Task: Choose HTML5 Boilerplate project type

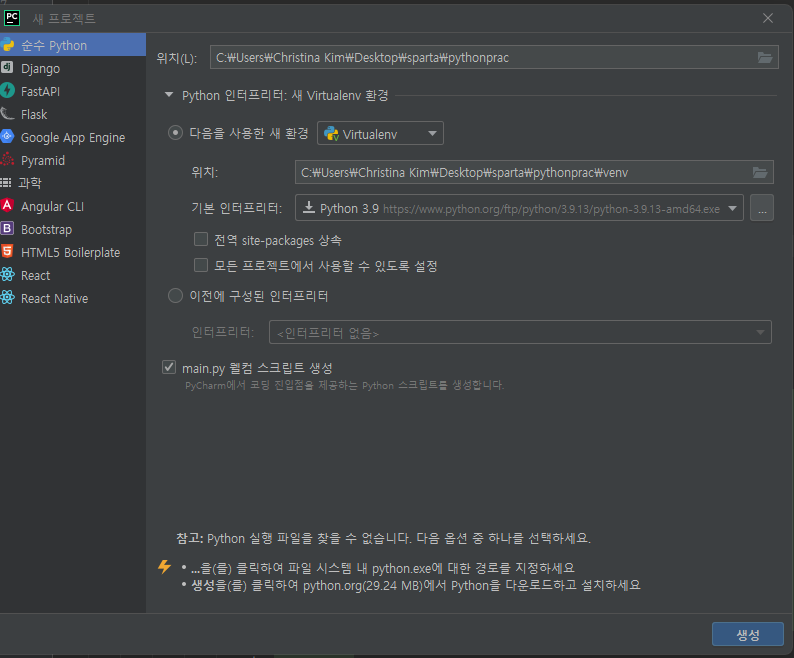Action: click(x=70, y=252)
